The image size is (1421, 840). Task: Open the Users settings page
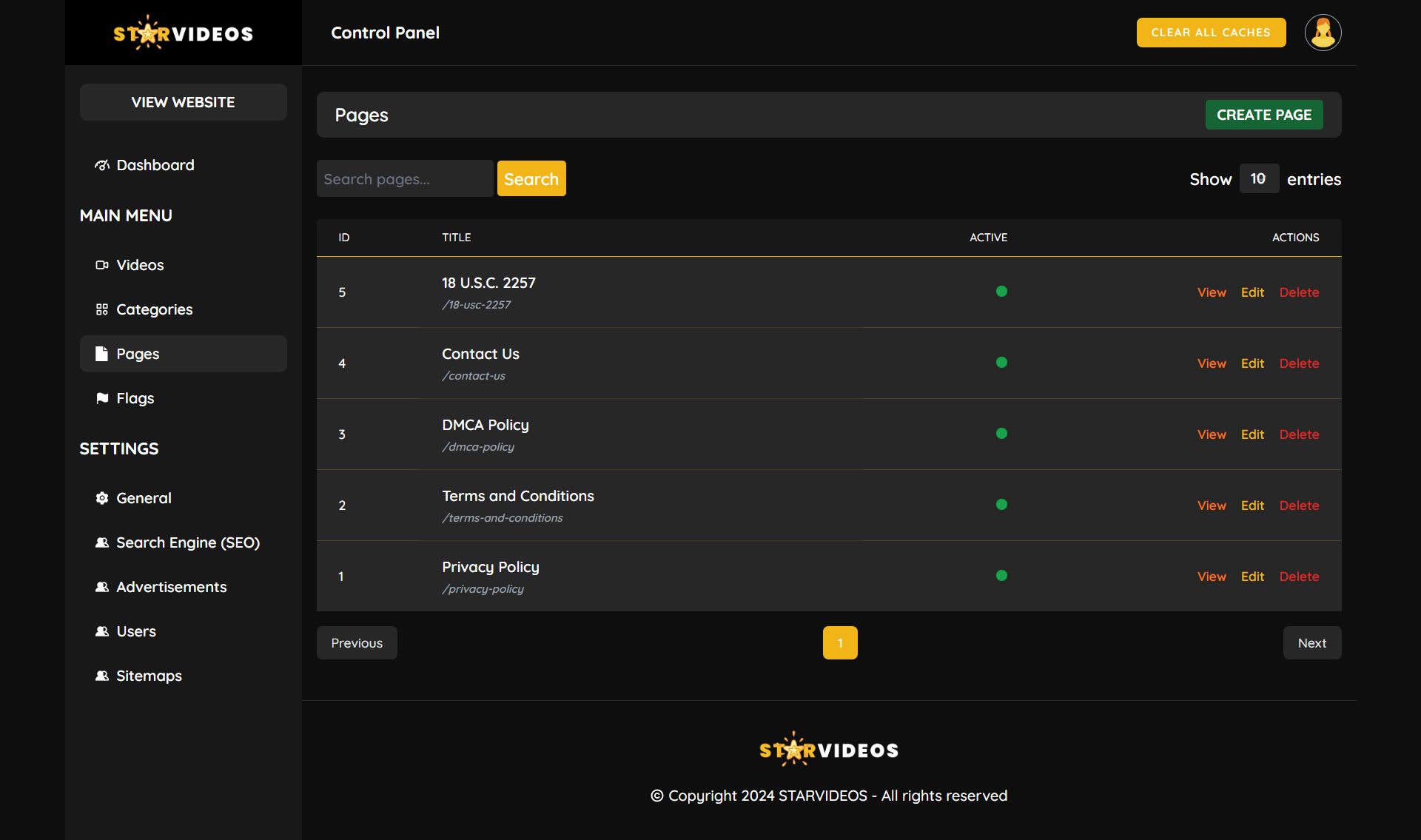[x=136, y=631]
